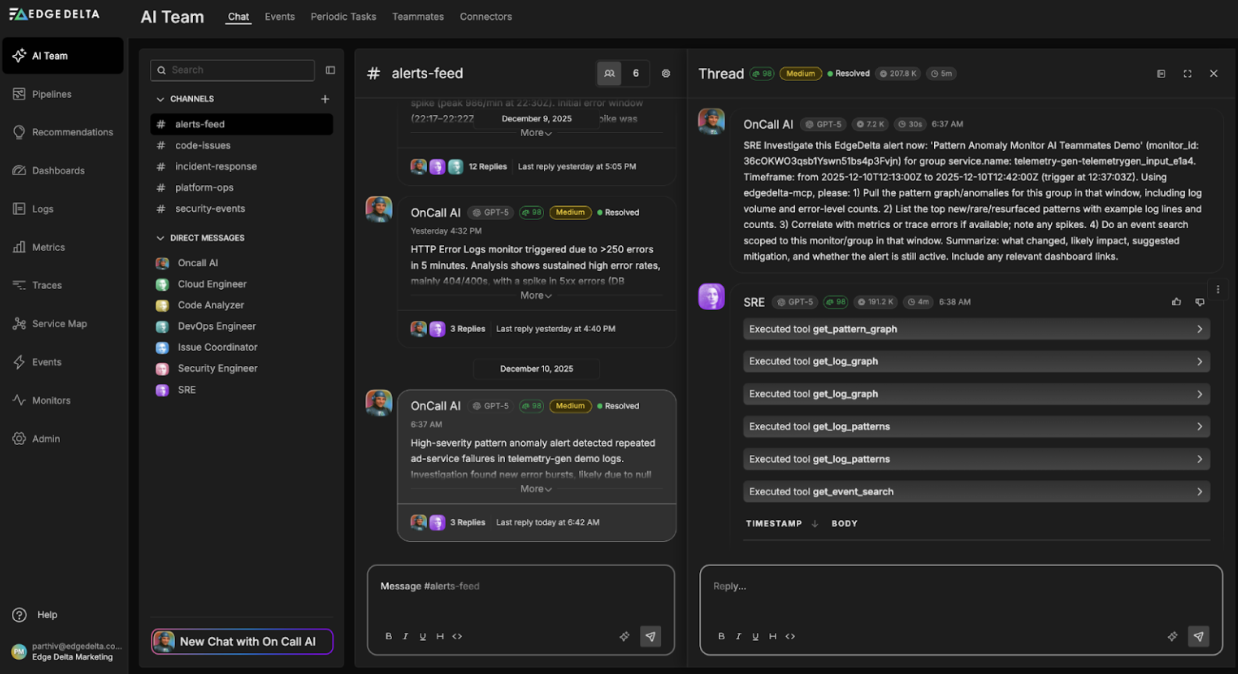Screen dimensions: 1238x674
Task: Start a New Chat with On Call AI
Action: click(241, 641)
